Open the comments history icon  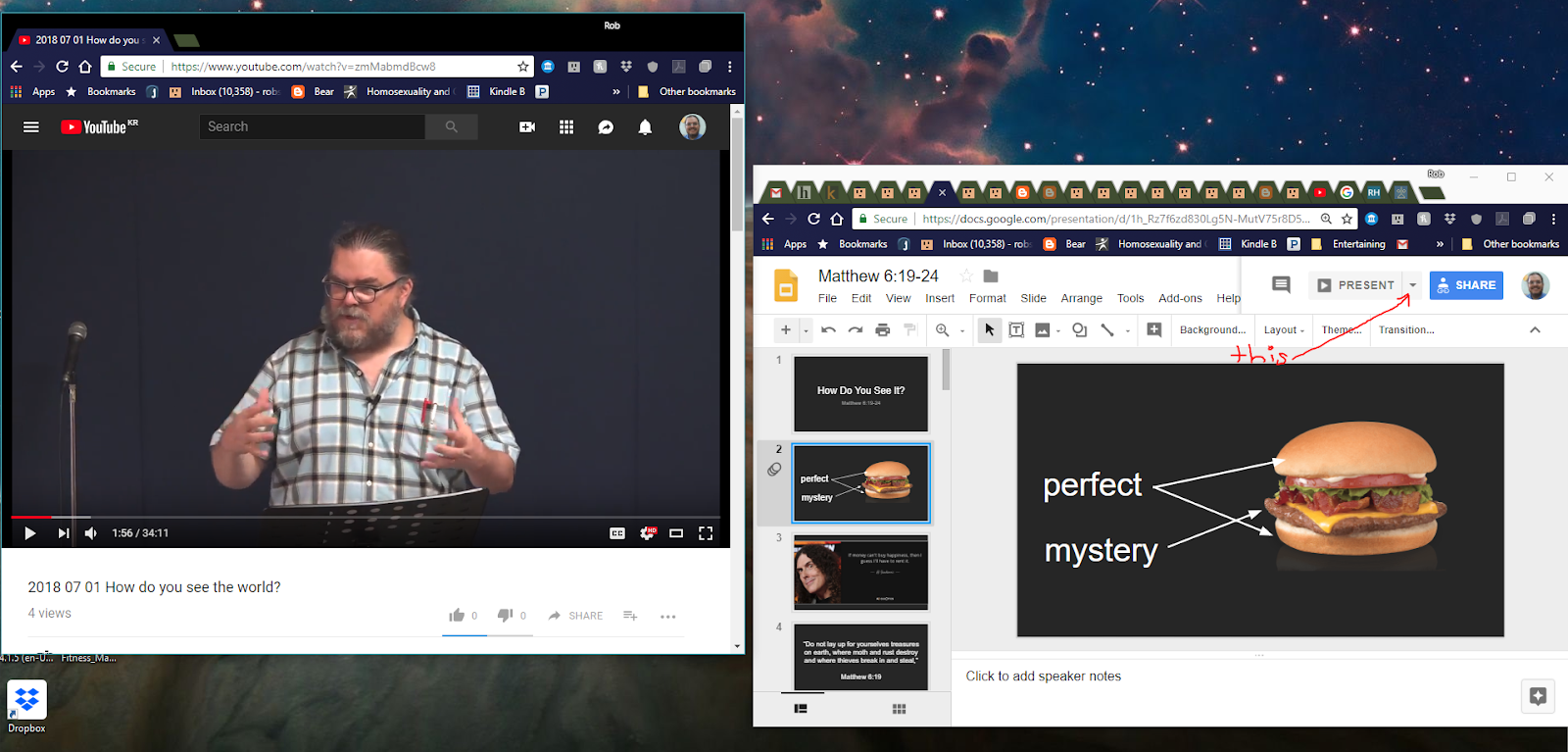(1281, 284)
